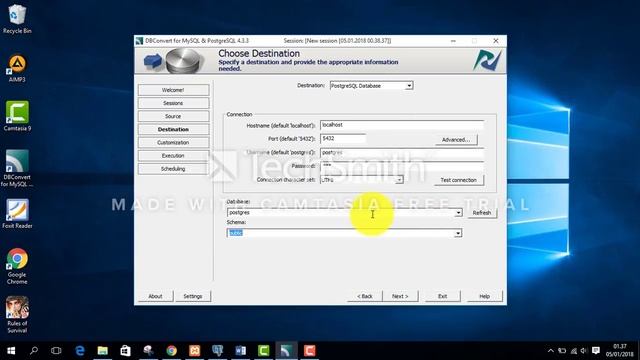
Task: Select the Destination step
Action: point(173,129)
